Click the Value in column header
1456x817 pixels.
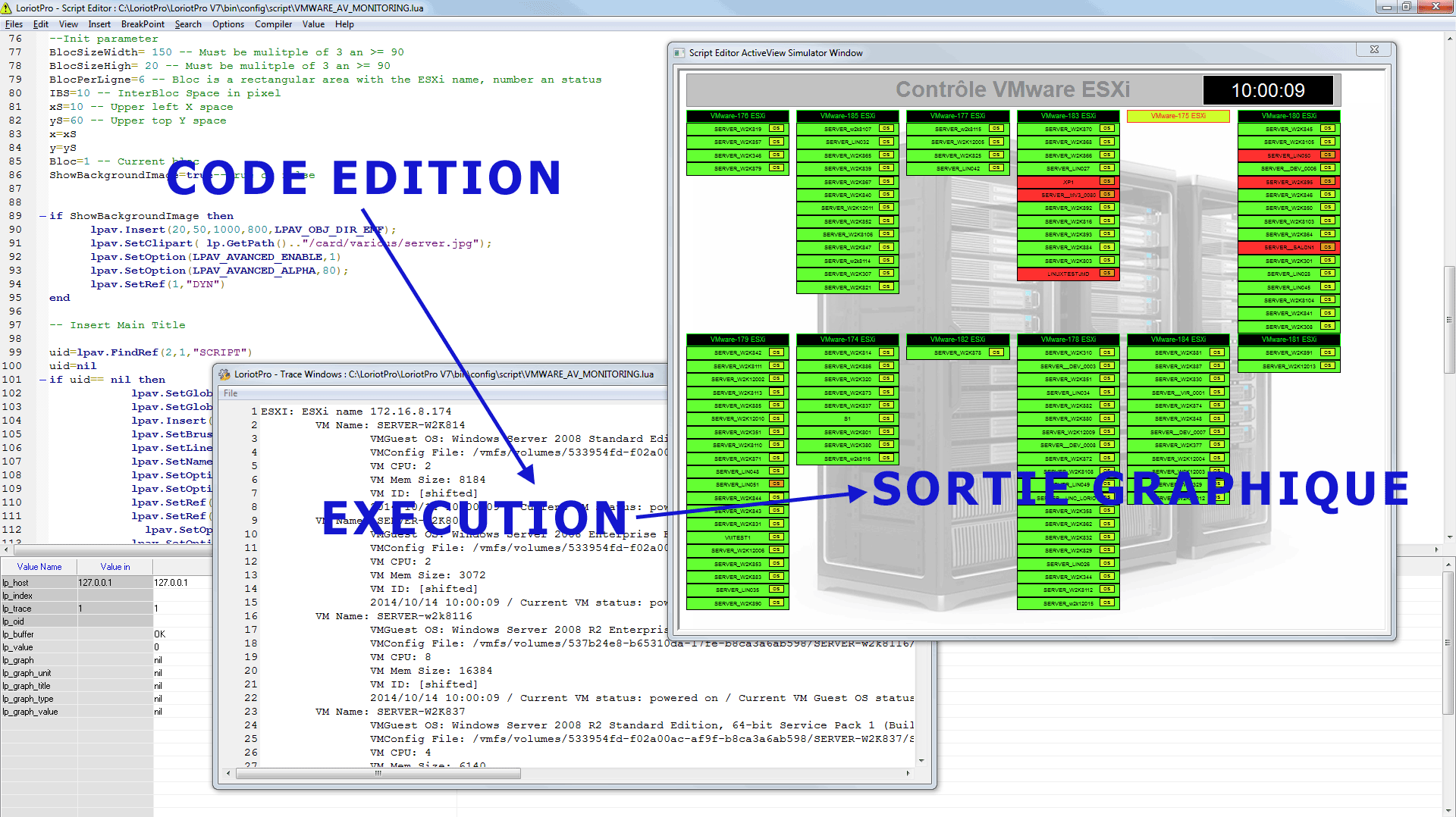pyautogui.click(x=115, y=567)
